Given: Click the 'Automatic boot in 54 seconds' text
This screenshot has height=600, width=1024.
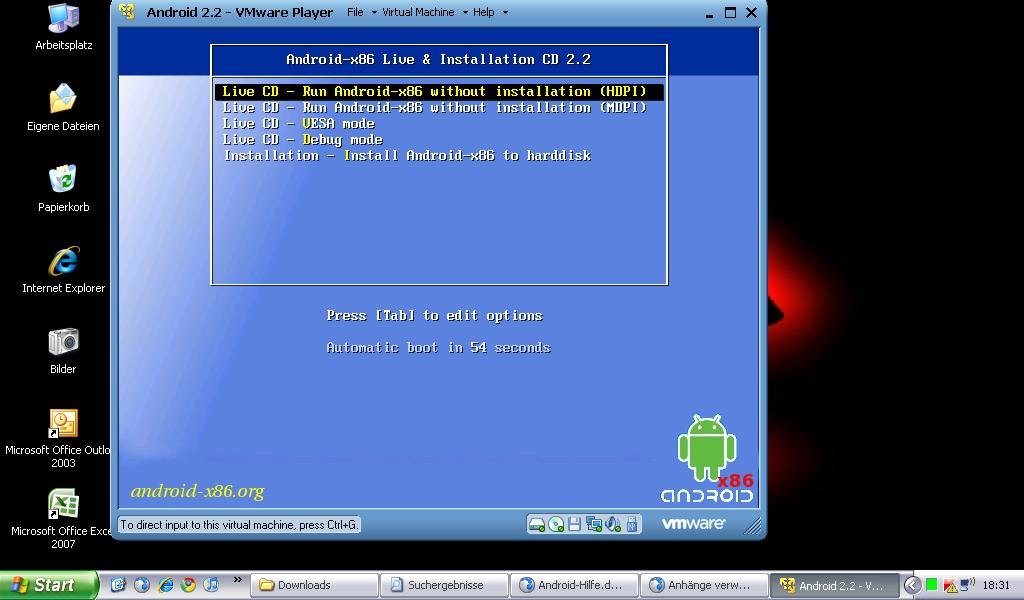Looking at the screenshot, I should (438, 348).
